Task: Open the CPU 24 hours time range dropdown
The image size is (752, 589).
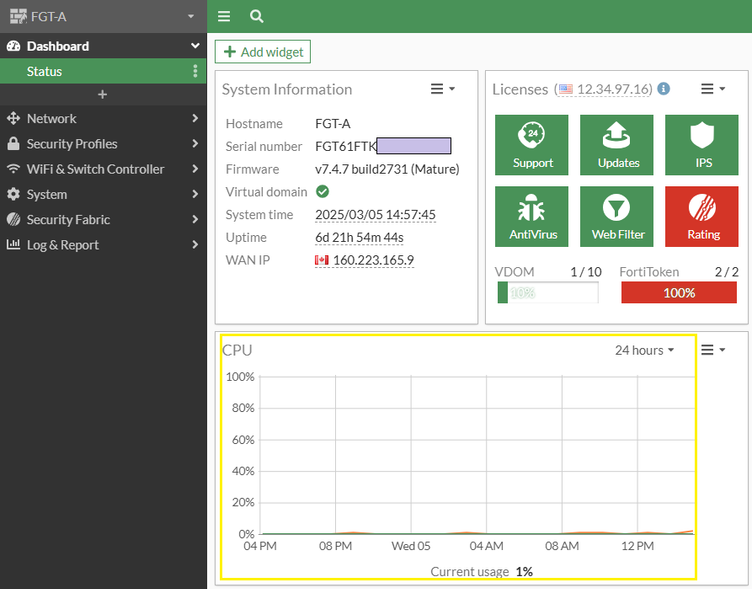Action: tap(644, 350)
